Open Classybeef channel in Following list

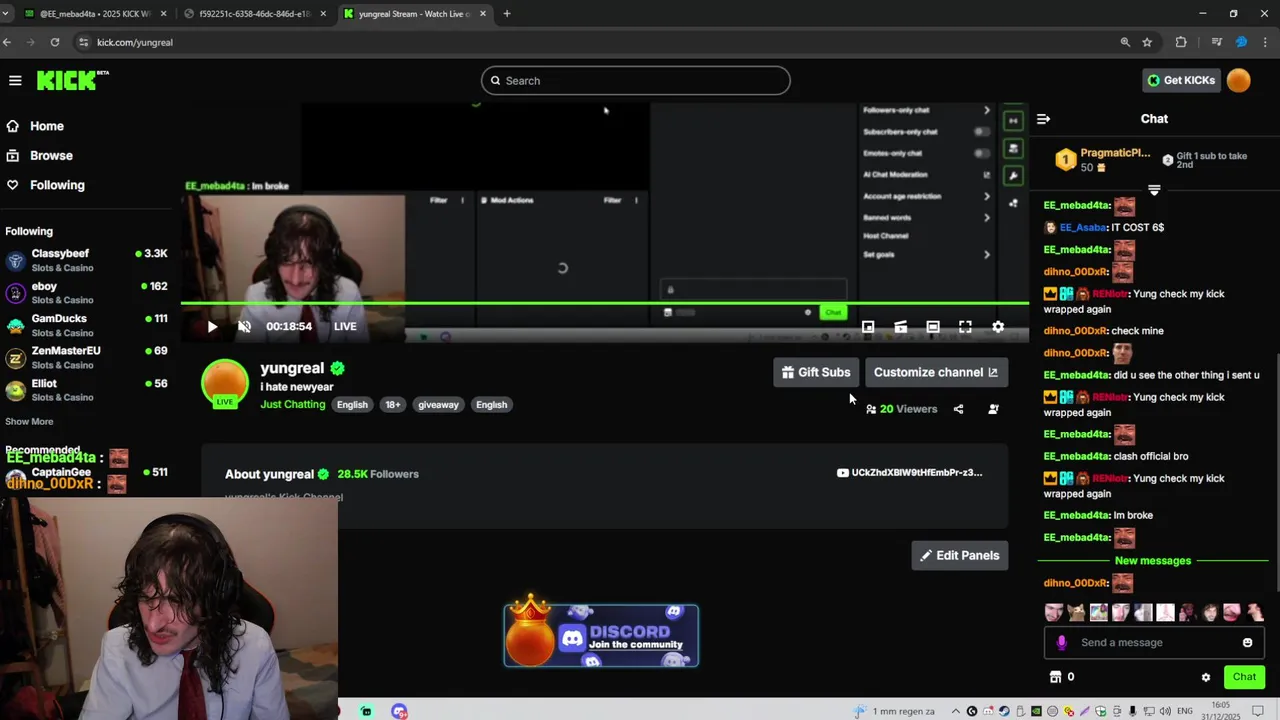click(86, 260)
